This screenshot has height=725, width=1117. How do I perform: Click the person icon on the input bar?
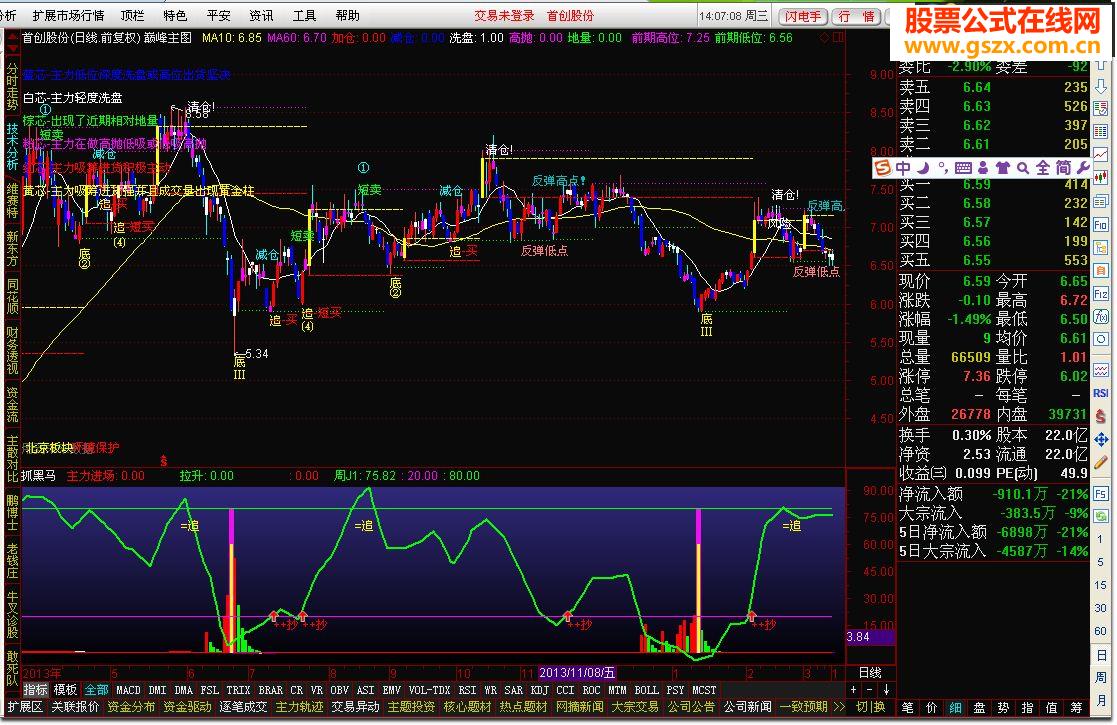tap(983, 167)
